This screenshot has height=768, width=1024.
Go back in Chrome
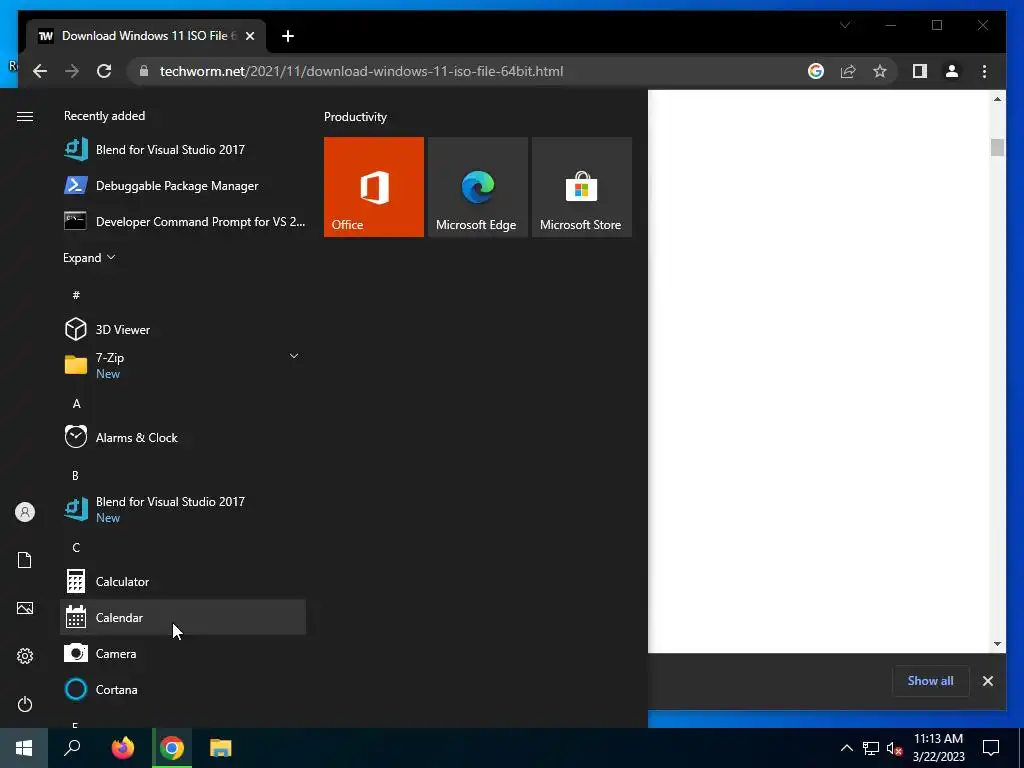click(x=40, y=71)
